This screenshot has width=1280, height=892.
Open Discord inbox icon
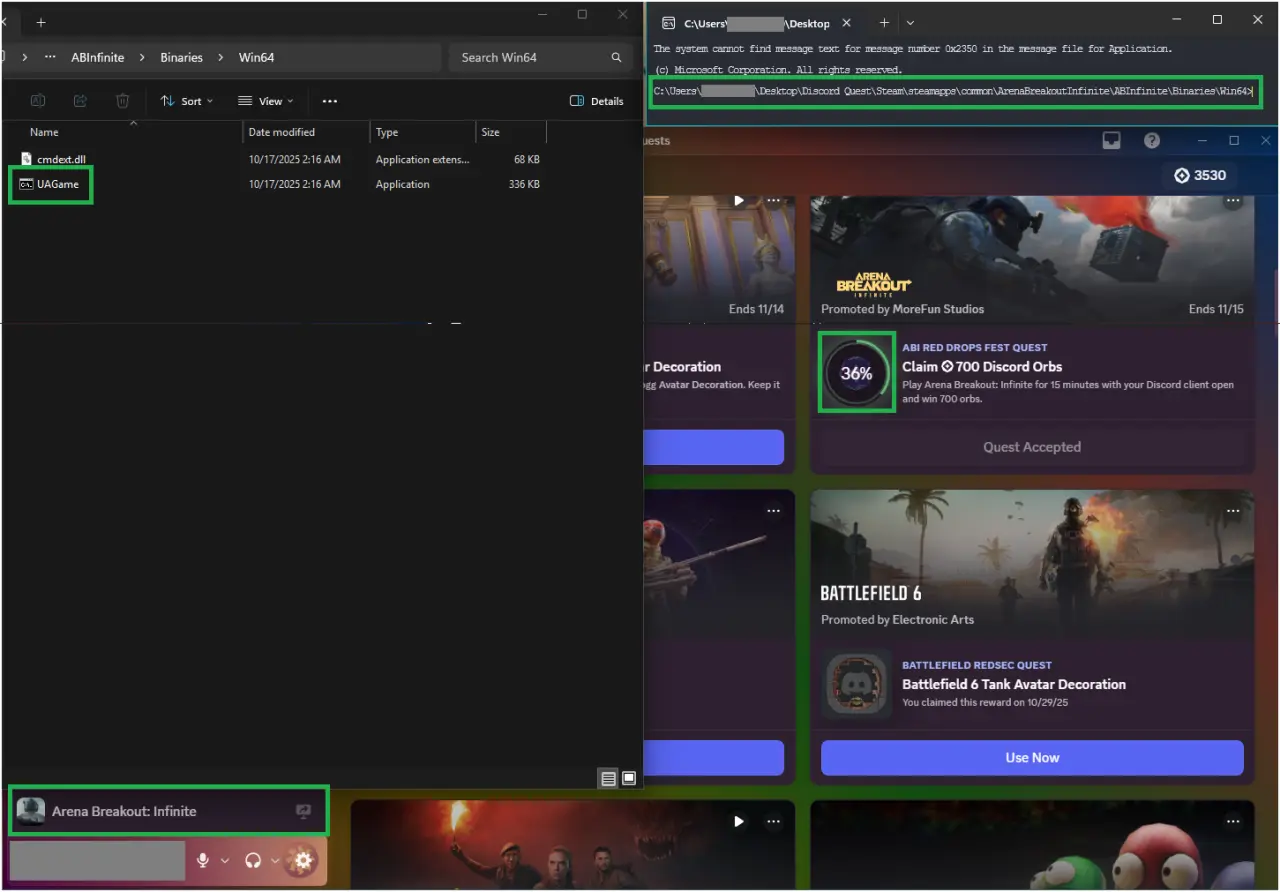click(x=1112, y=141)
